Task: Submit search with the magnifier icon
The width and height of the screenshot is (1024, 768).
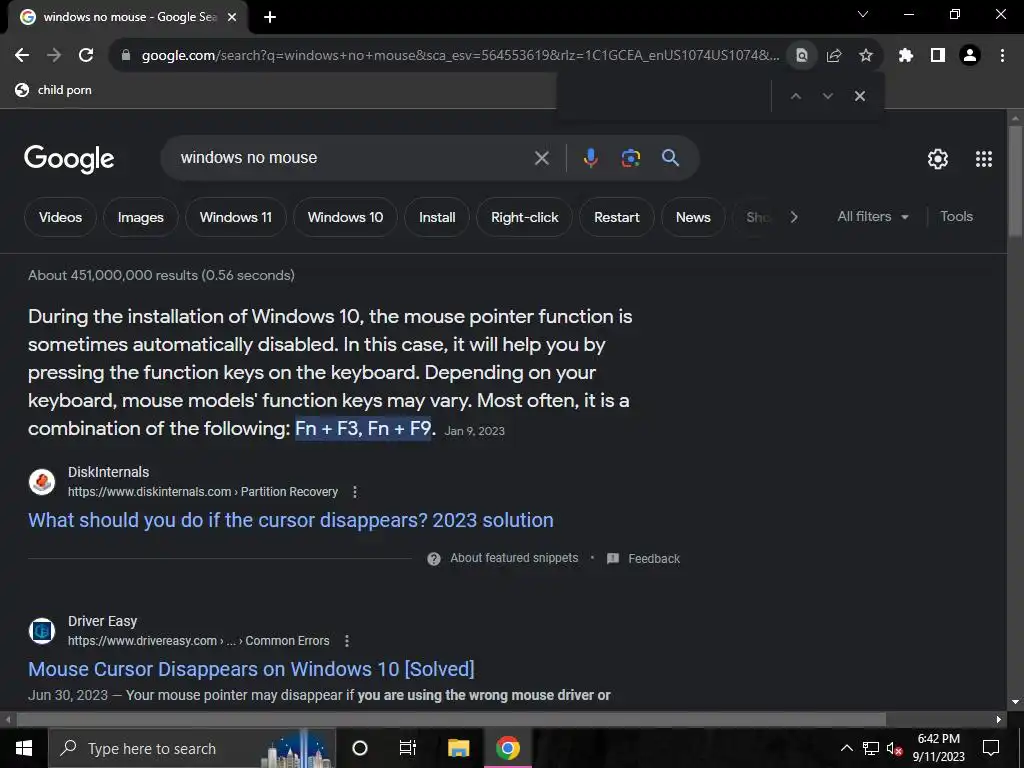Action: point(670,158)
